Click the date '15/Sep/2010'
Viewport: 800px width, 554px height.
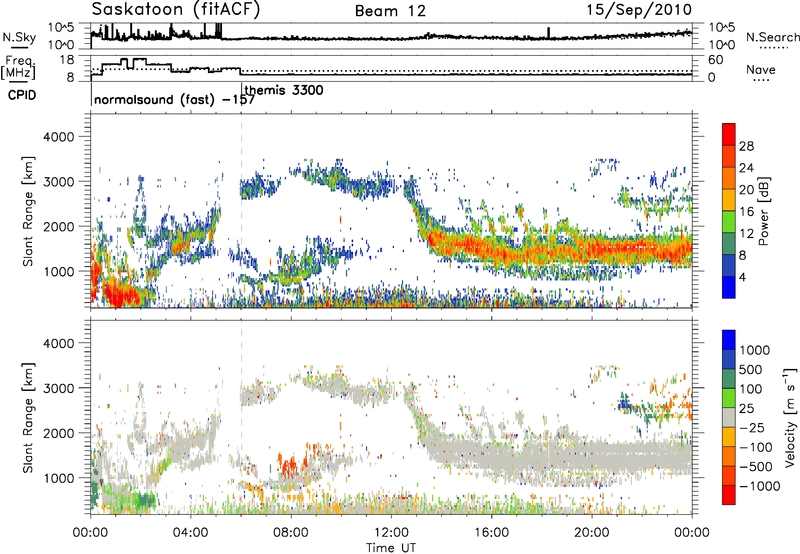(x=639, y=10)
